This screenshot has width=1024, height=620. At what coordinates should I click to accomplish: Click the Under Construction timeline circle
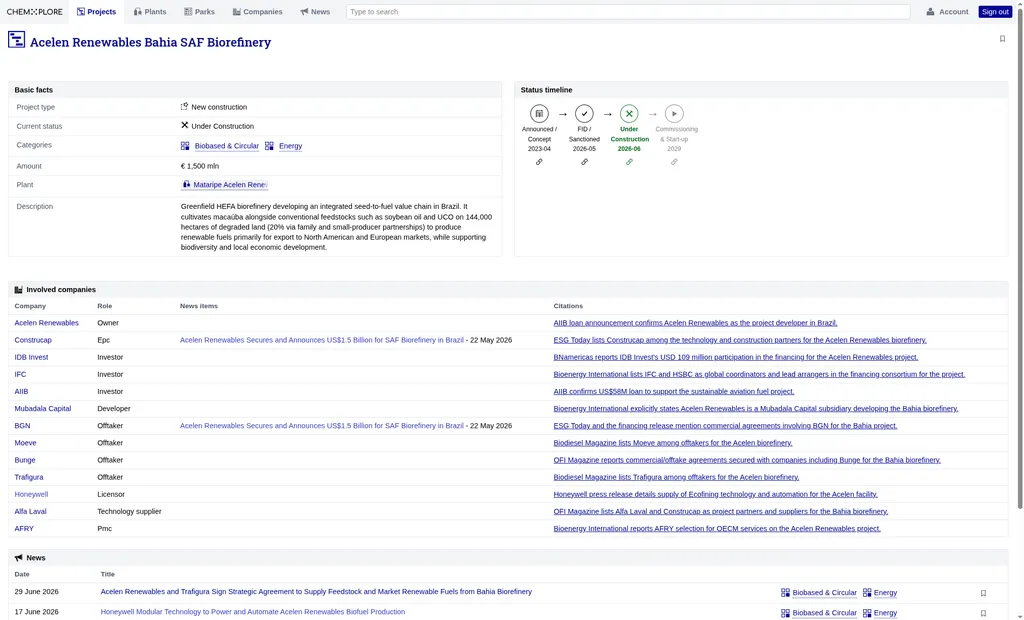point(629,114)
